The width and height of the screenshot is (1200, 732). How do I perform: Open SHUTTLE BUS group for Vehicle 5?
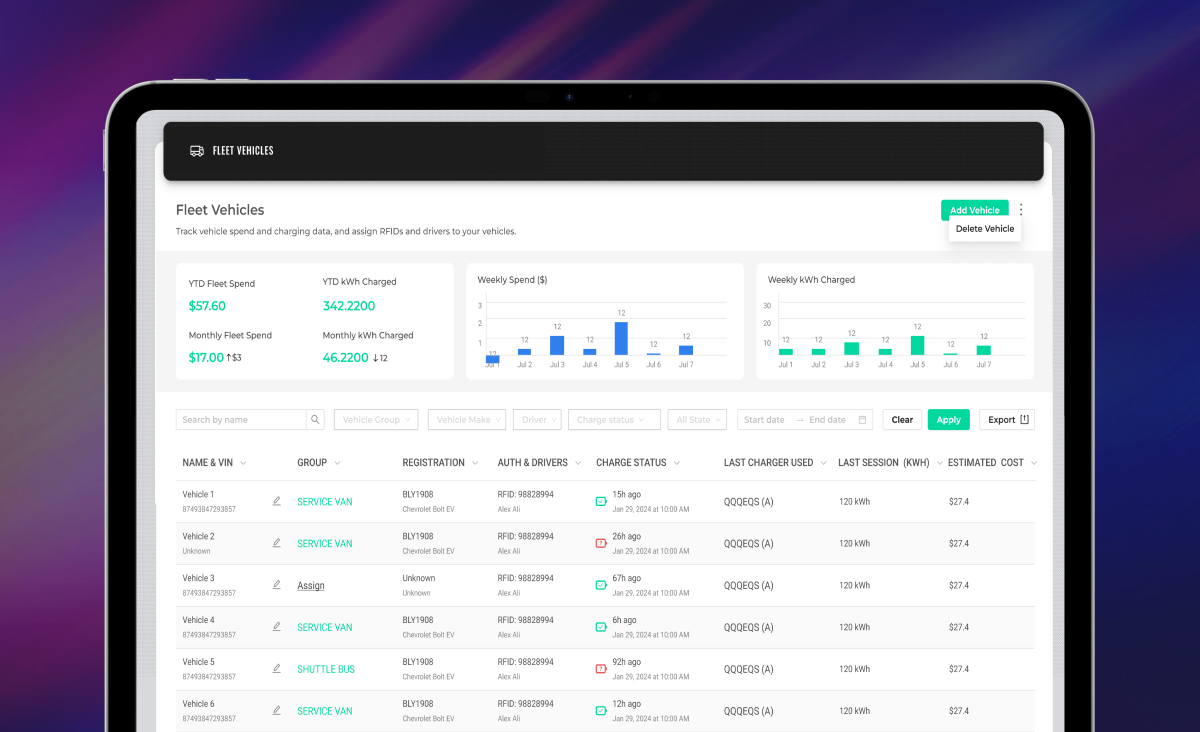coord(326,670)
